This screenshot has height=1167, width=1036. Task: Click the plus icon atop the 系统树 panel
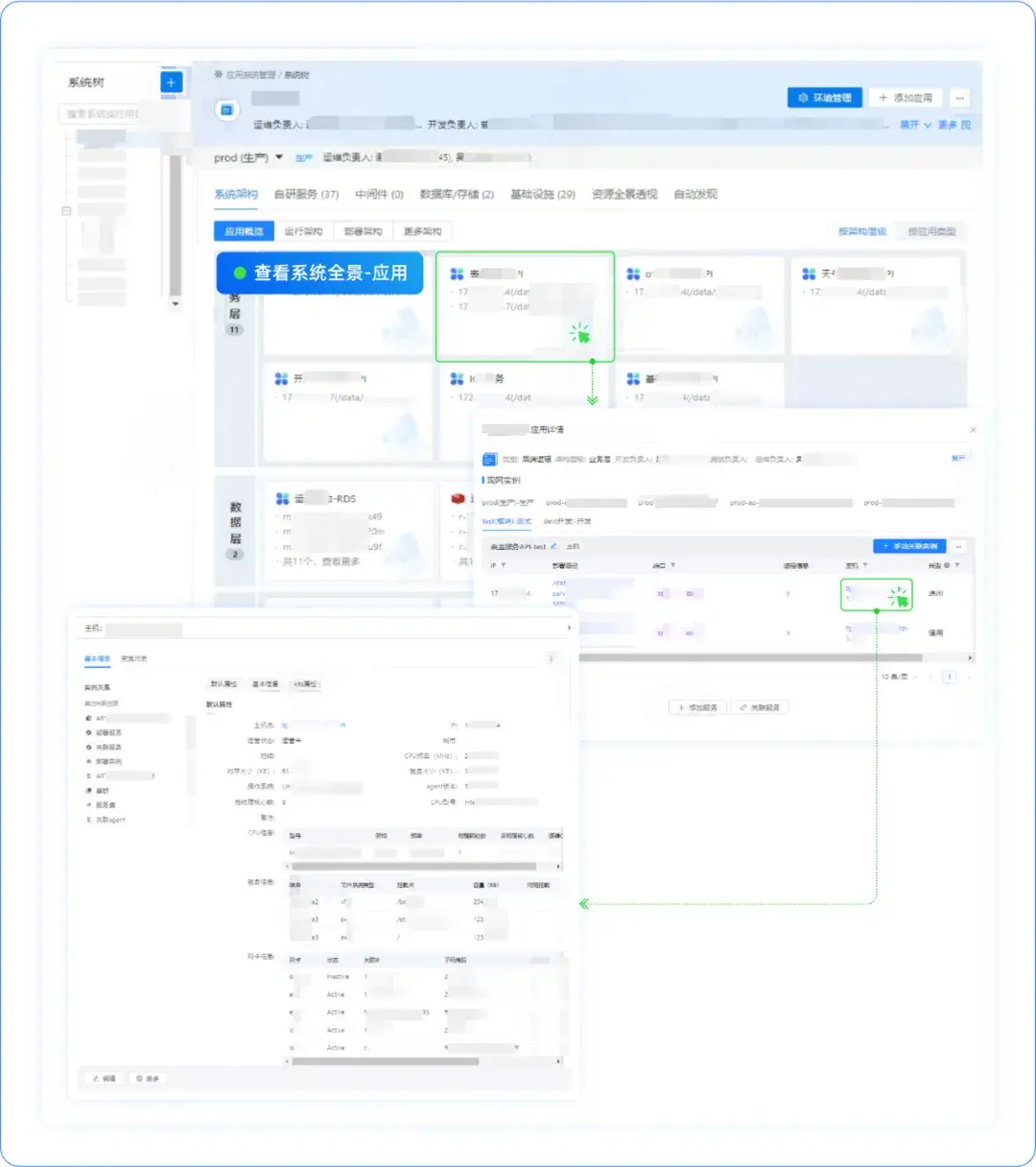[x=170, y=83]
